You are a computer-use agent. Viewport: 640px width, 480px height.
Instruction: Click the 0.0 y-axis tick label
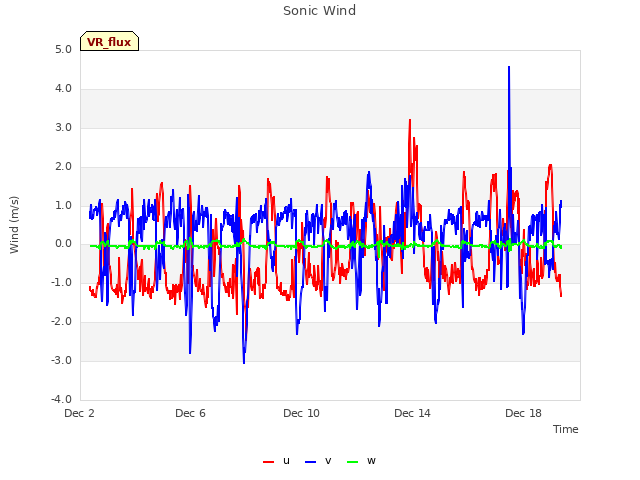[63, 244]
